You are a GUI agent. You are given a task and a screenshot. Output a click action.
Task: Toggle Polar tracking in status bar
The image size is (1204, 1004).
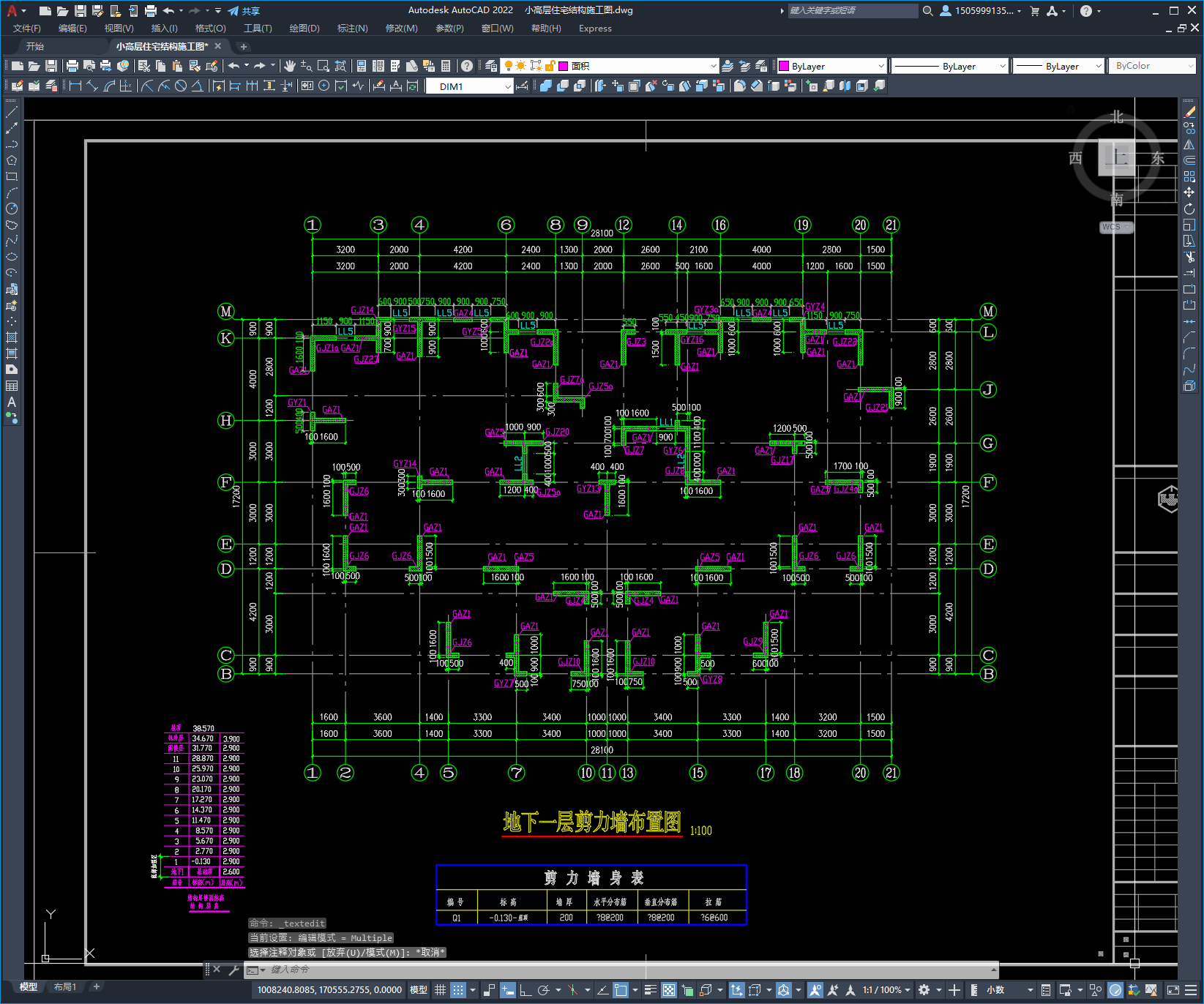[x=543, y=990]
